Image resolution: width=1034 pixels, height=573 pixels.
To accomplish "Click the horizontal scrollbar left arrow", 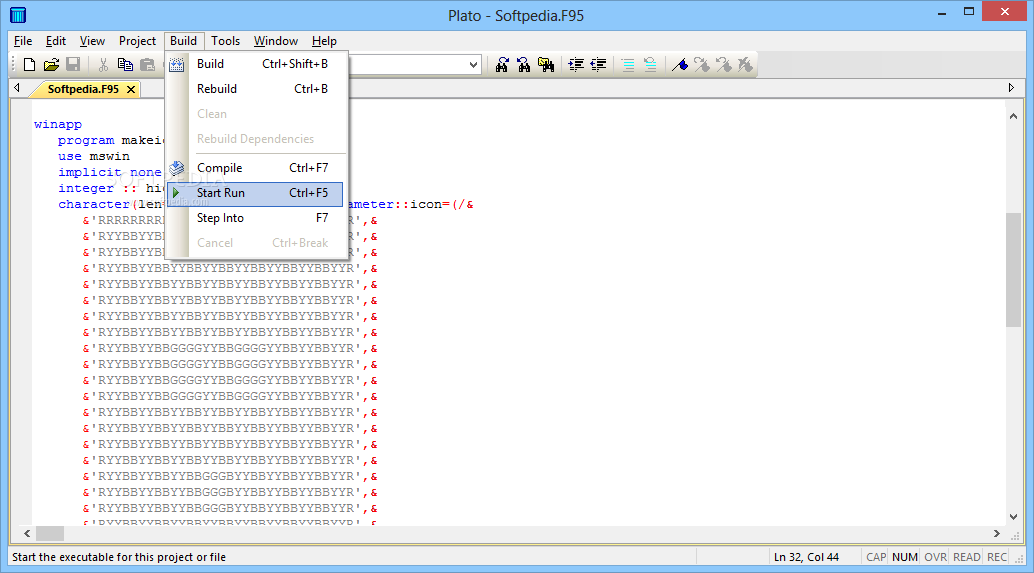I will [27, 533].
